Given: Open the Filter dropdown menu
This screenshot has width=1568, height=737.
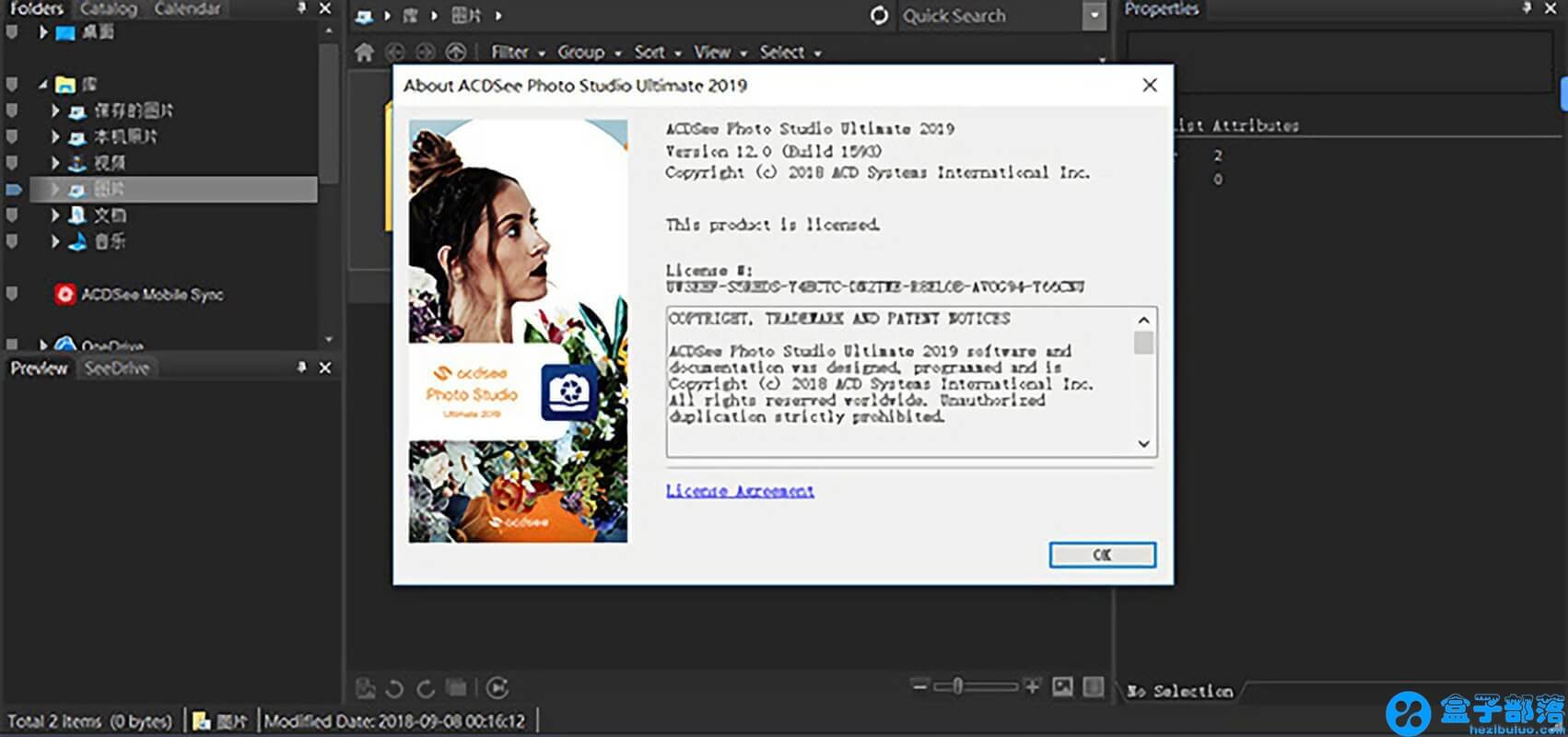Looking at the screenshot, I should click(518, 53).
